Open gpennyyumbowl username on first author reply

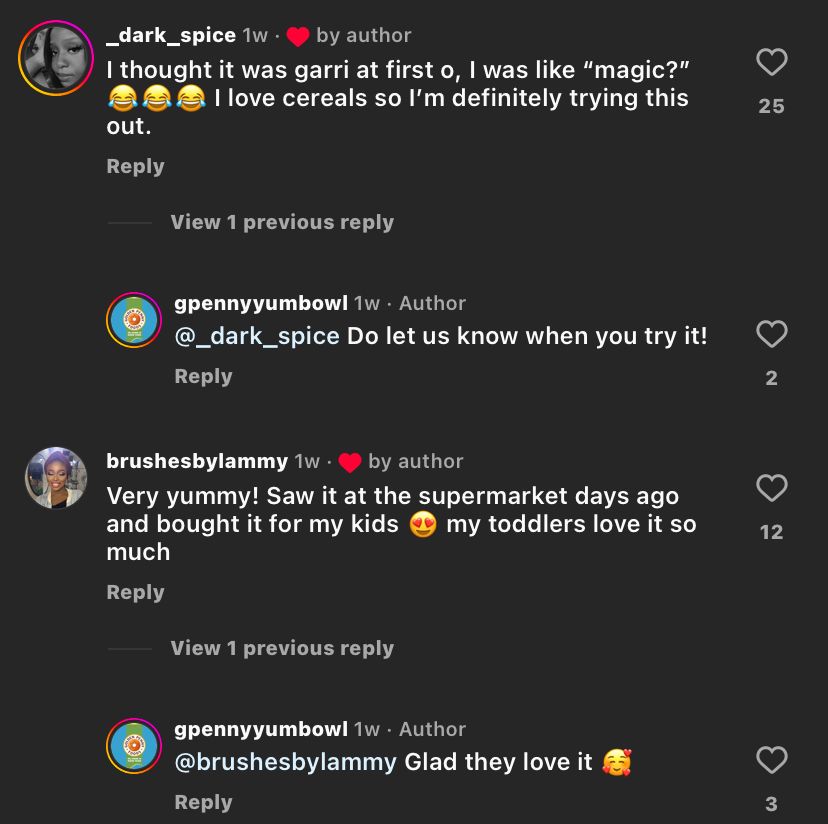261,303
